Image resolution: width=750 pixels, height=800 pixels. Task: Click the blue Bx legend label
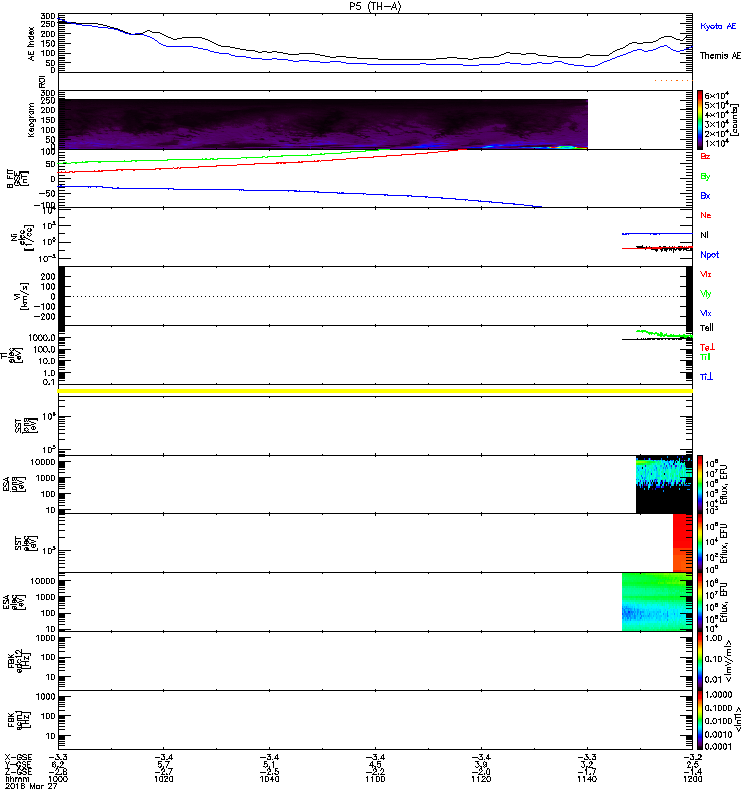[x=705, y=195]
